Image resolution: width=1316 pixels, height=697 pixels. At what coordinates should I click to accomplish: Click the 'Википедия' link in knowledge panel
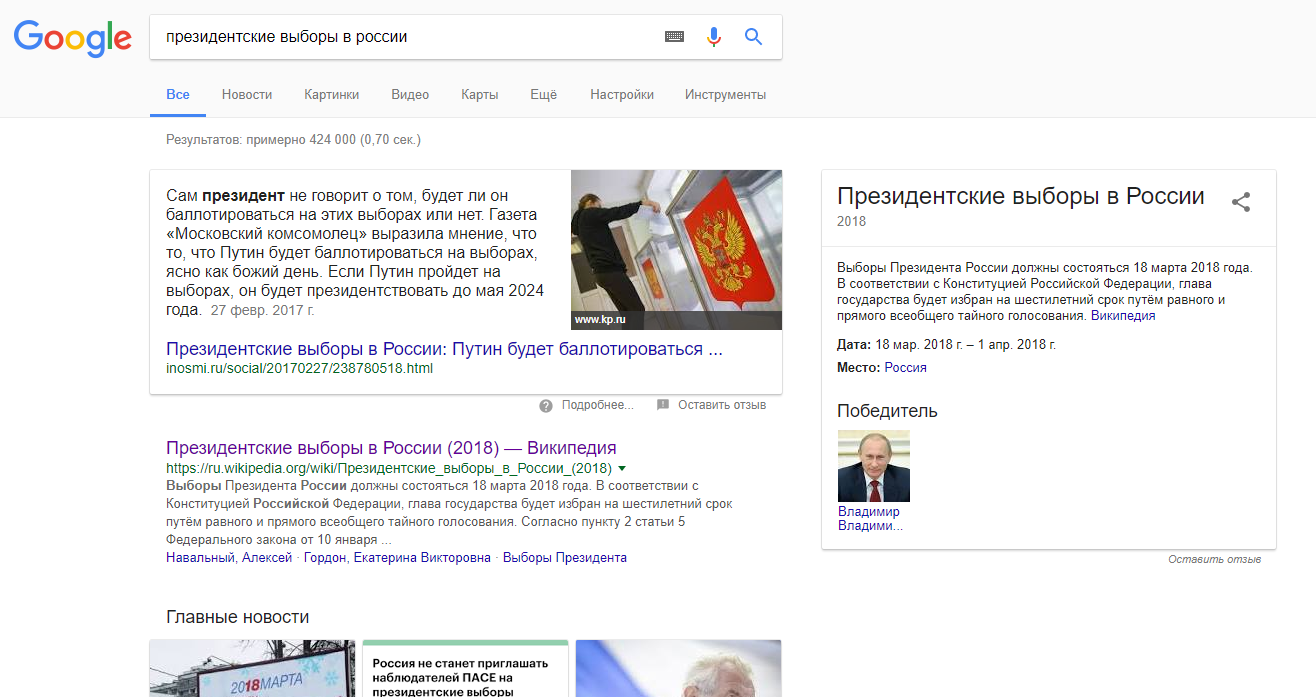click(1123, 316)
